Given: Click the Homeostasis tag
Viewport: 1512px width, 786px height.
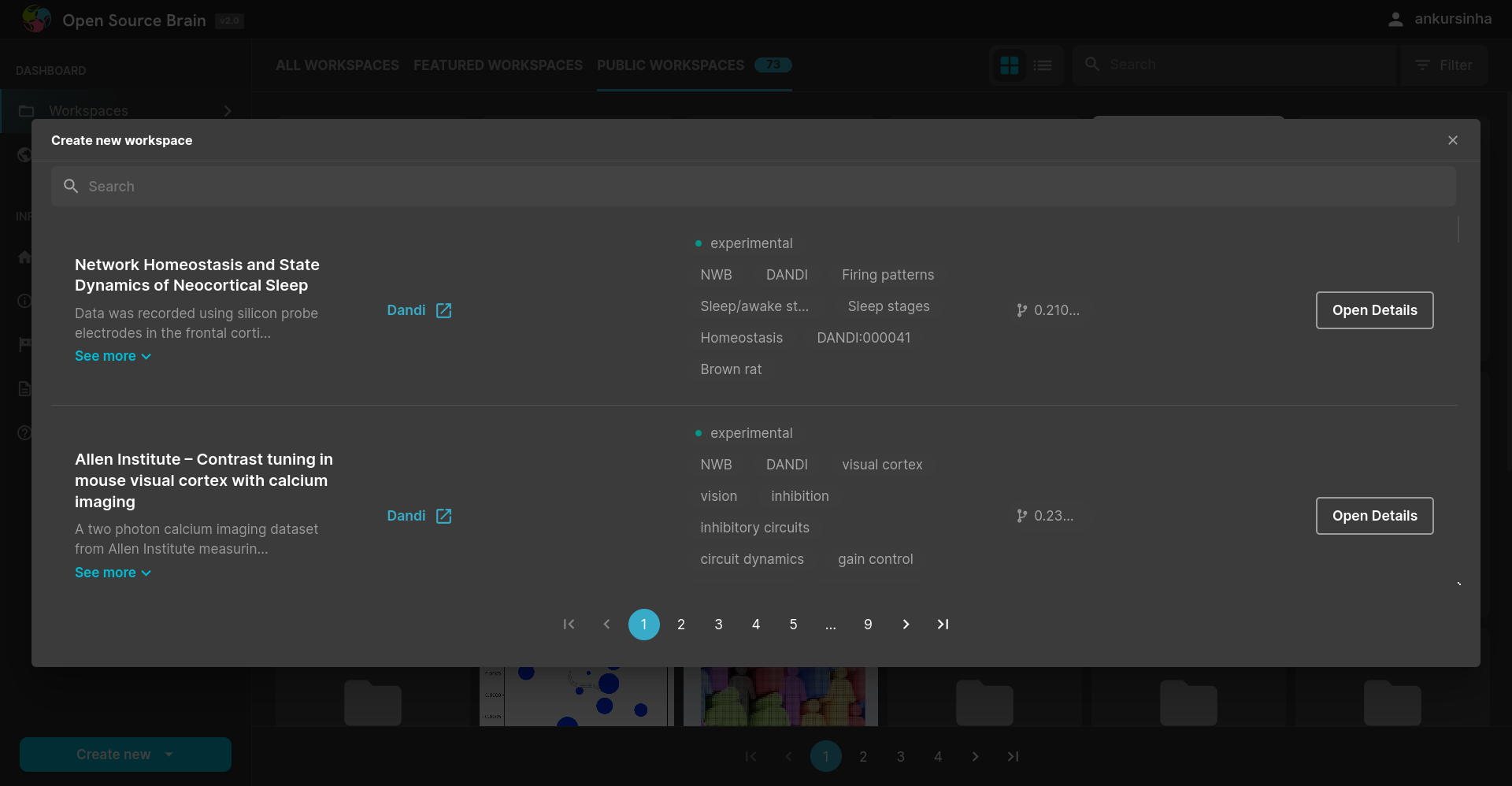Looking at the screenshot, I should [742, 338].
